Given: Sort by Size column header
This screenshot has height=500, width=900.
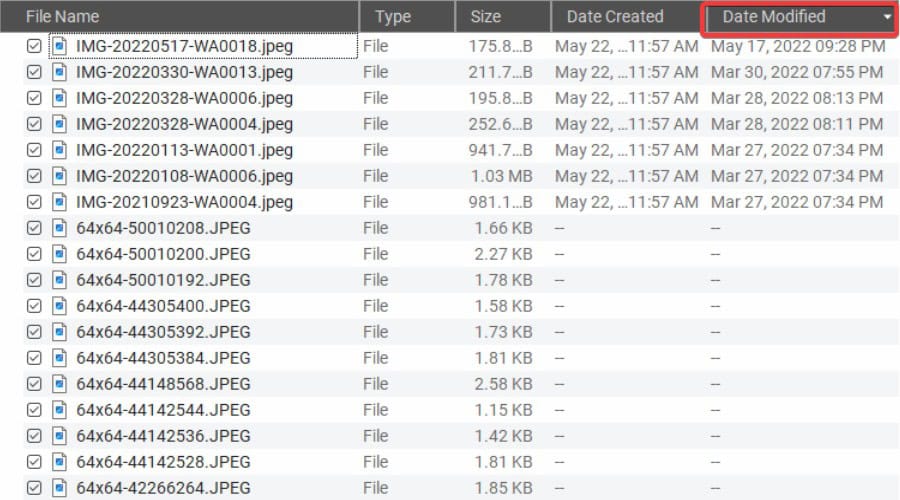Looking at the screenshot, I should 503,16.
